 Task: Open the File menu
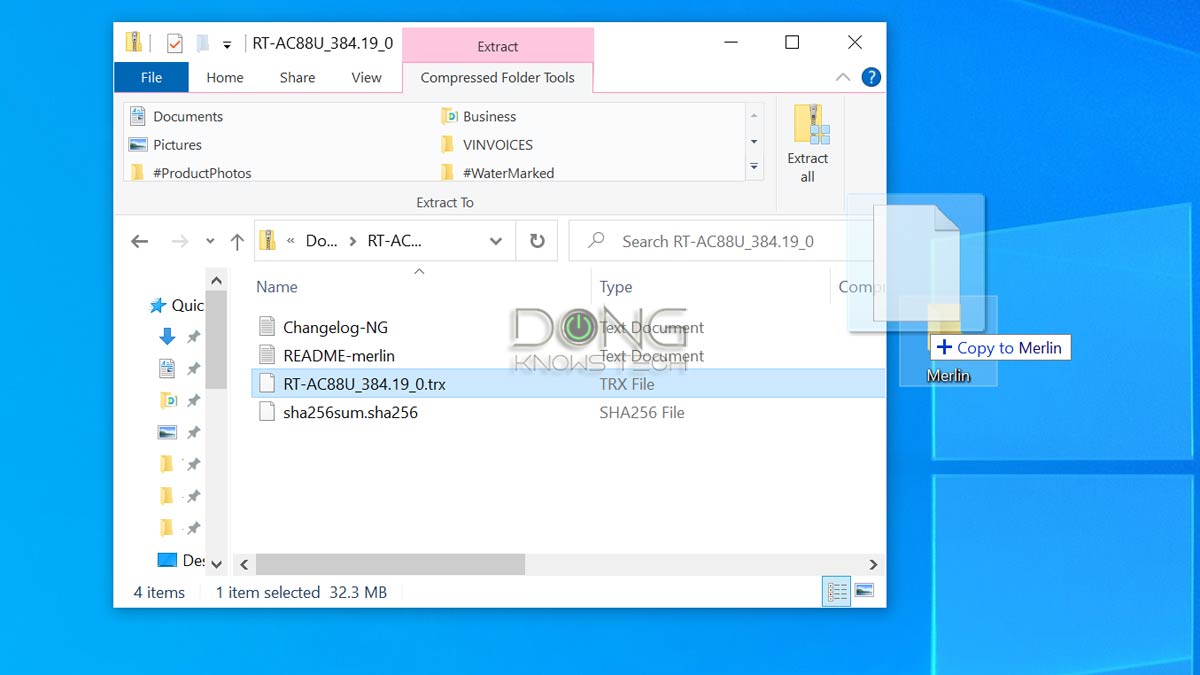(x=151, y=77)
